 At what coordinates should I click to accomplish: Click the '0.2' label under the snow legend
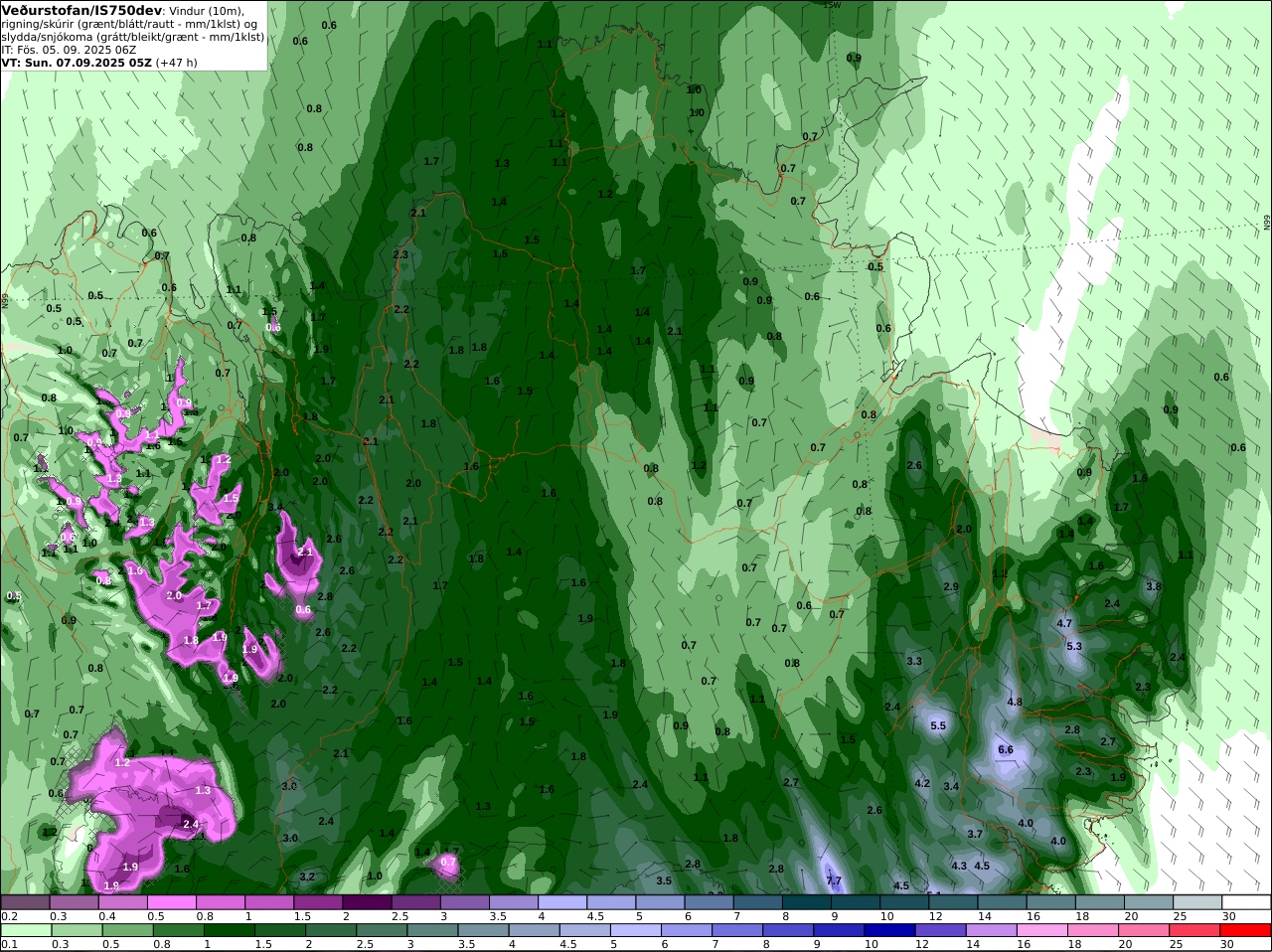(9, 916)
